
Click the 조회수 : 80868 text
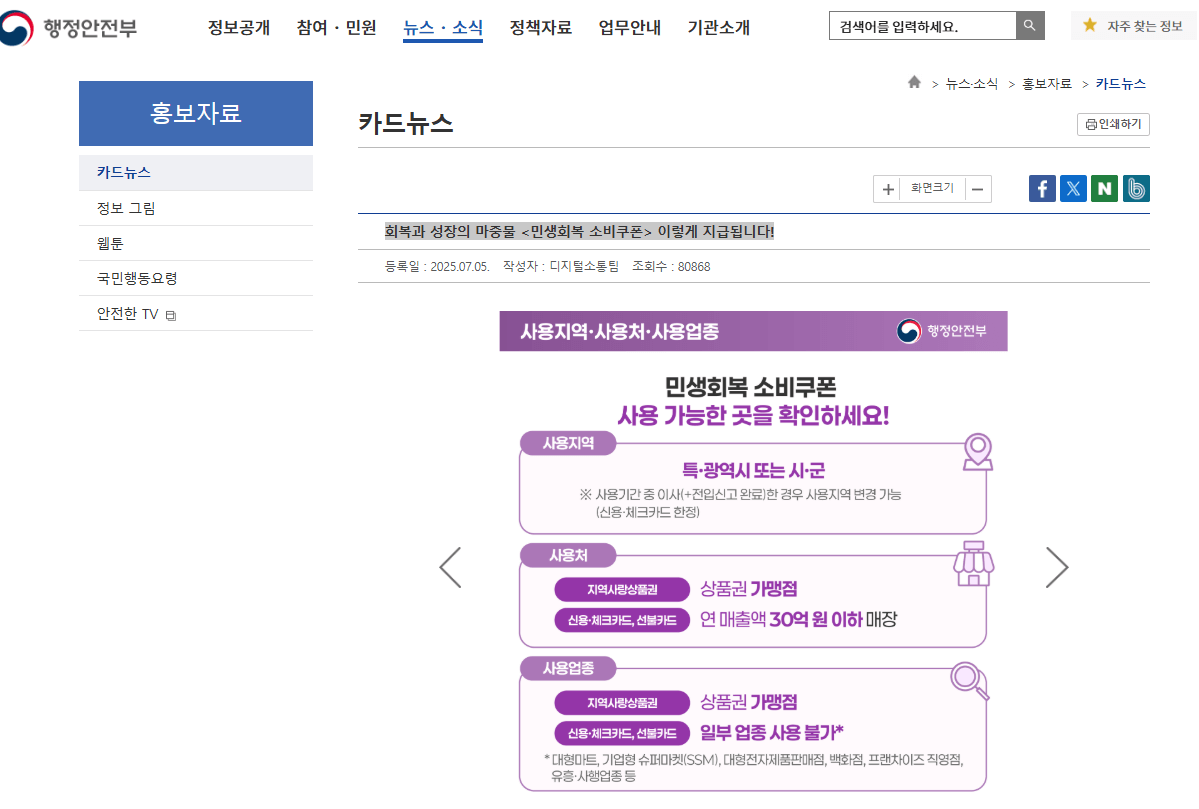671,266
